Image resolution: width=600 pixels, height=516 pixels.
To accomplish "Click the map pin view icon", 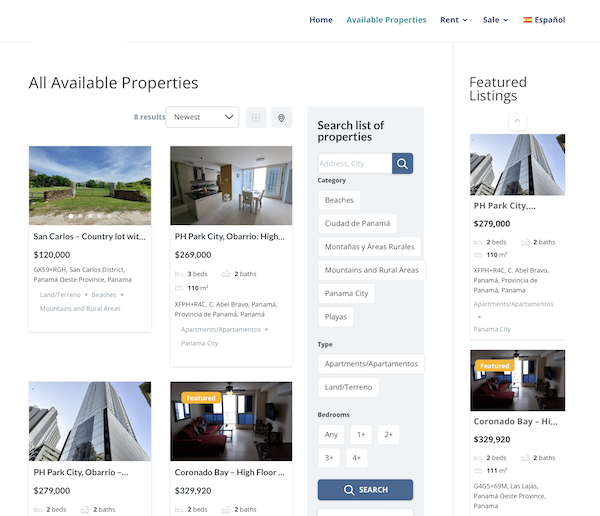I will (282, 118).
